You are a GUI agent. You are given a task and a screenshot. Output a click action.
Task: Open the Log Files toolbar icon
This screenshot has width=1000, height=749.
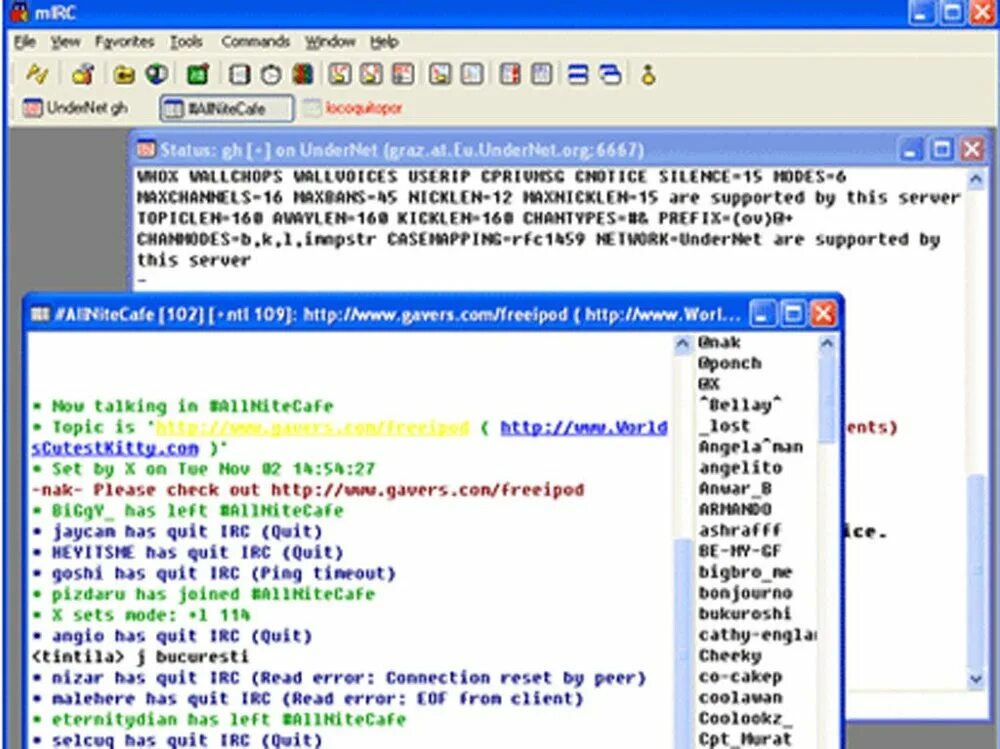point(472,75)
